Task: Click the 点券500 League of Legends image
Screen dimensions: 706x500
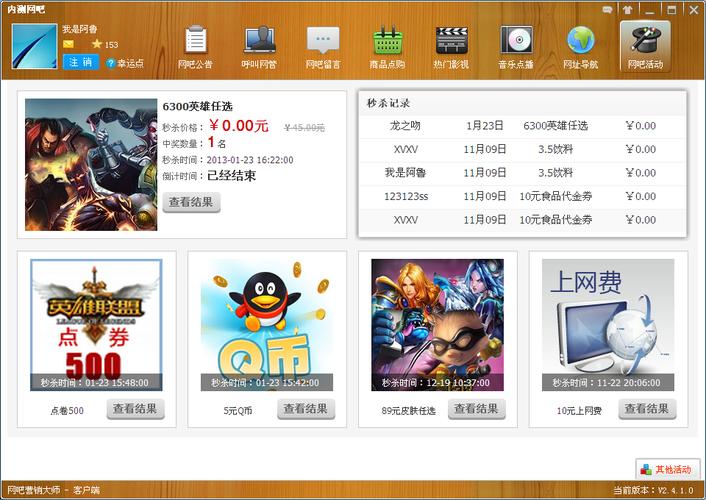Action: click(x=96, y=325)
